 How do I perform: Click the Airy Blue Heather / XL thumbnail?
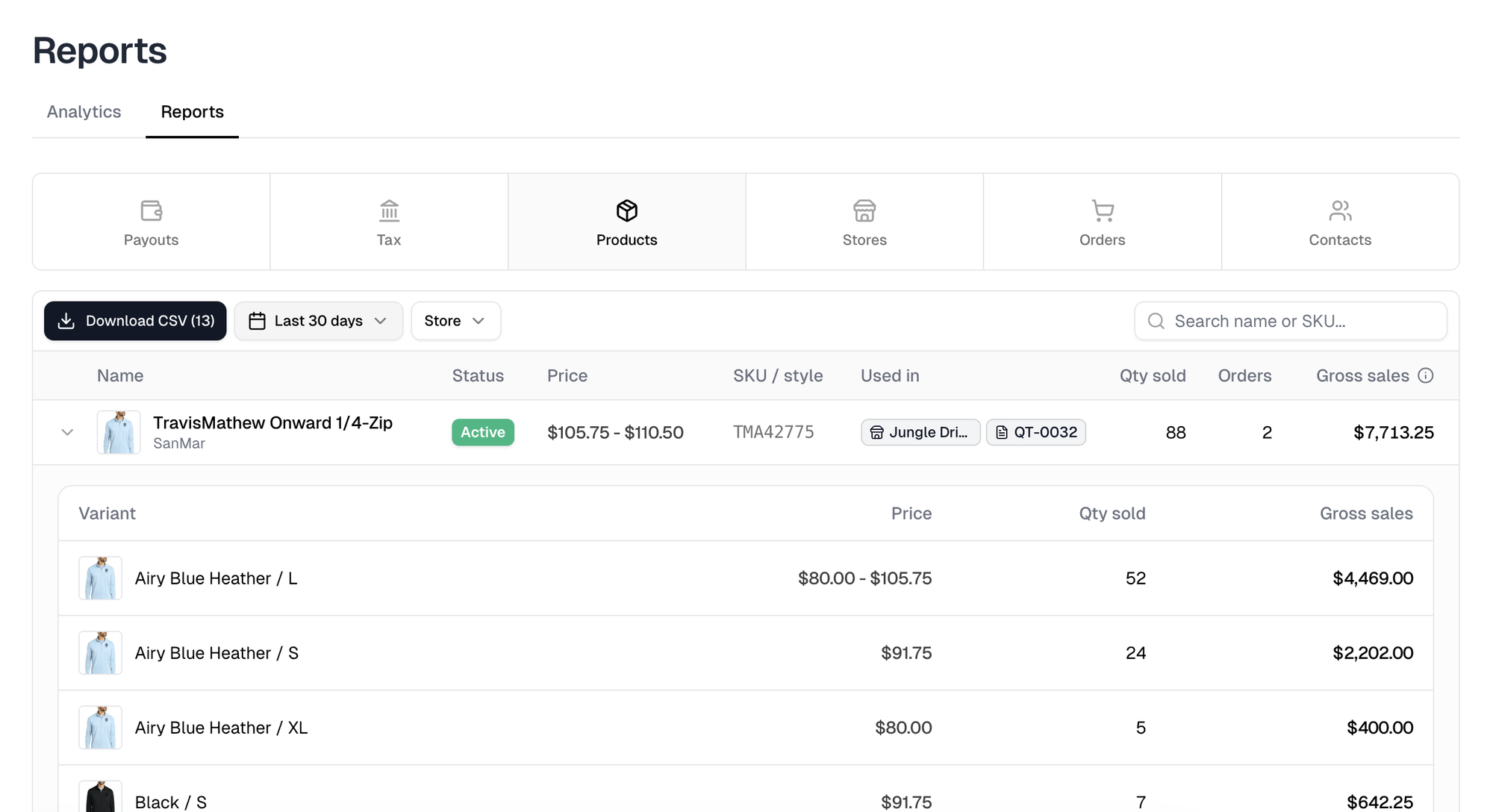click(x=101, y=728)
